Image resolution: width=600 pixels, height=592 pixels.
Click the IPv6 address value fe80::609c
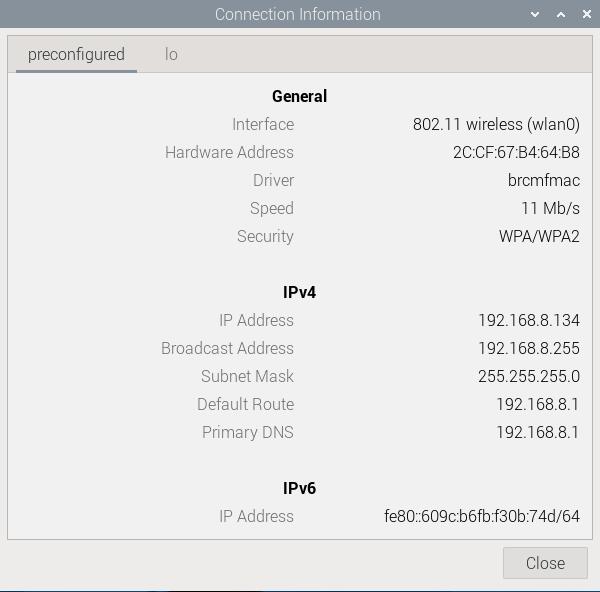482,516
